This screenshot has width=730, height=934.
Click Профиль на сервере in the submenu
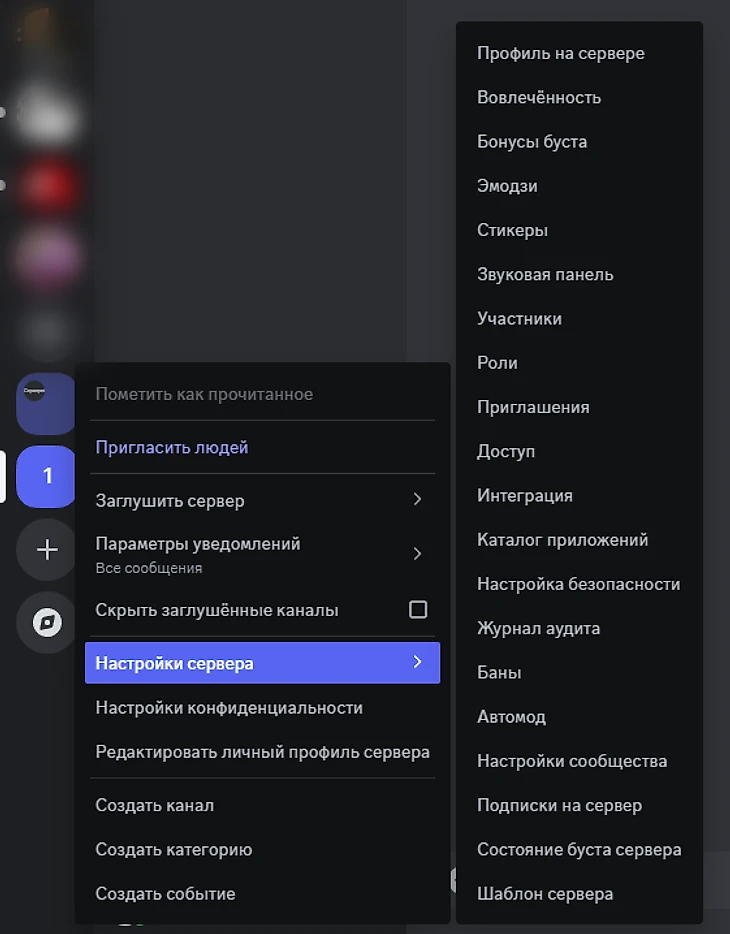pos(560,53)
